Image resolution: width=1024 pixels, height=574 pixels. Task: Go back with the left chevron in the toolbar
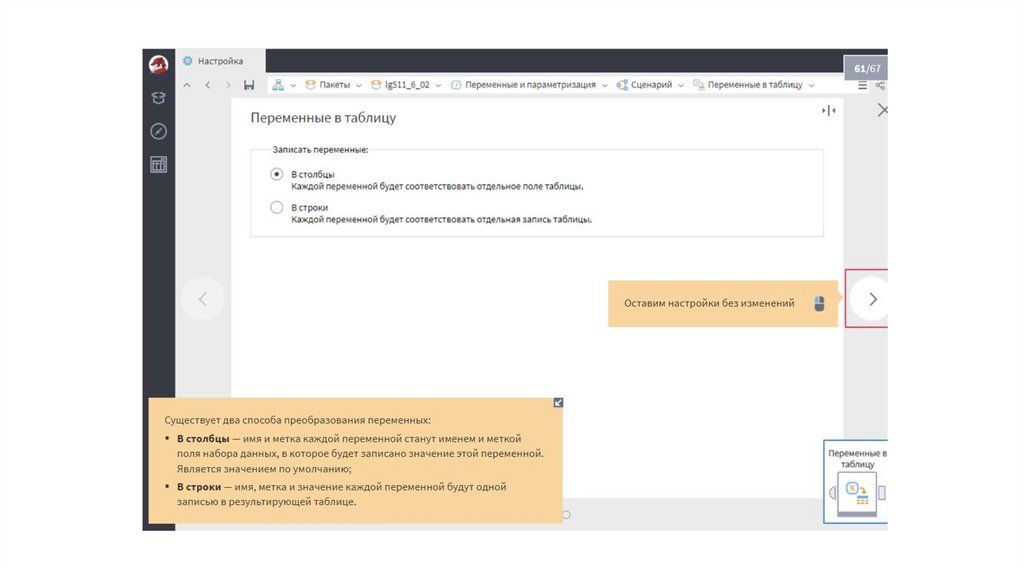coord(208,85)
